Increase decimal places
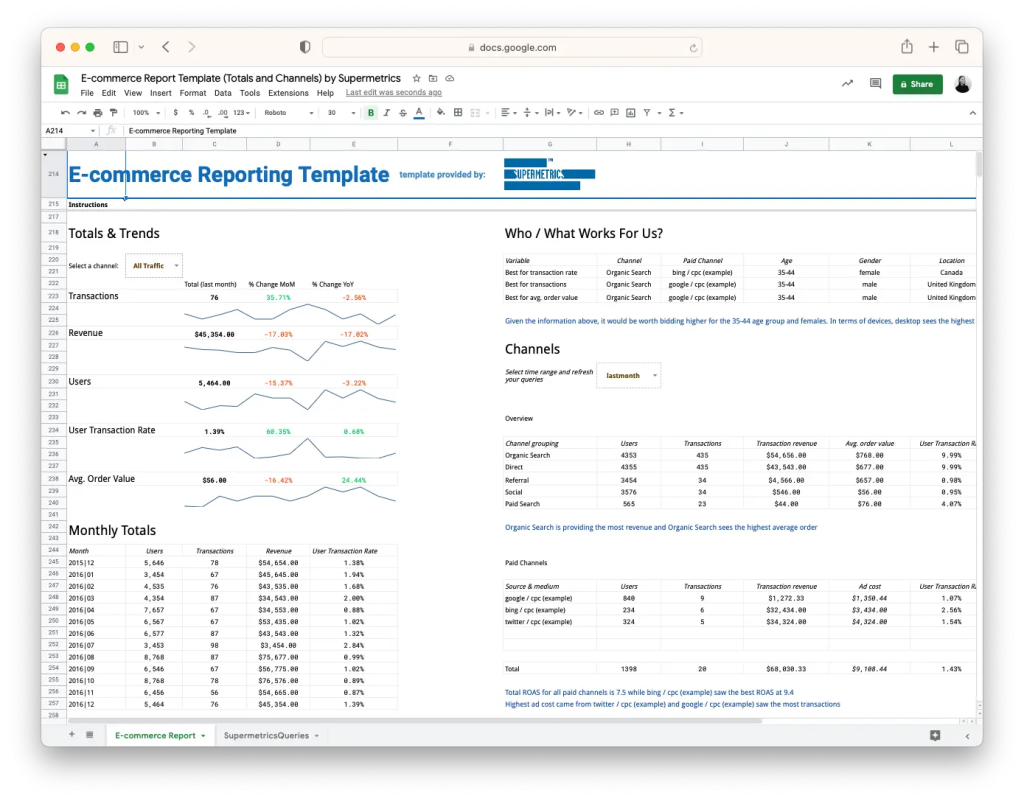Screen dimensions: 1024x801 coord(223,113)
